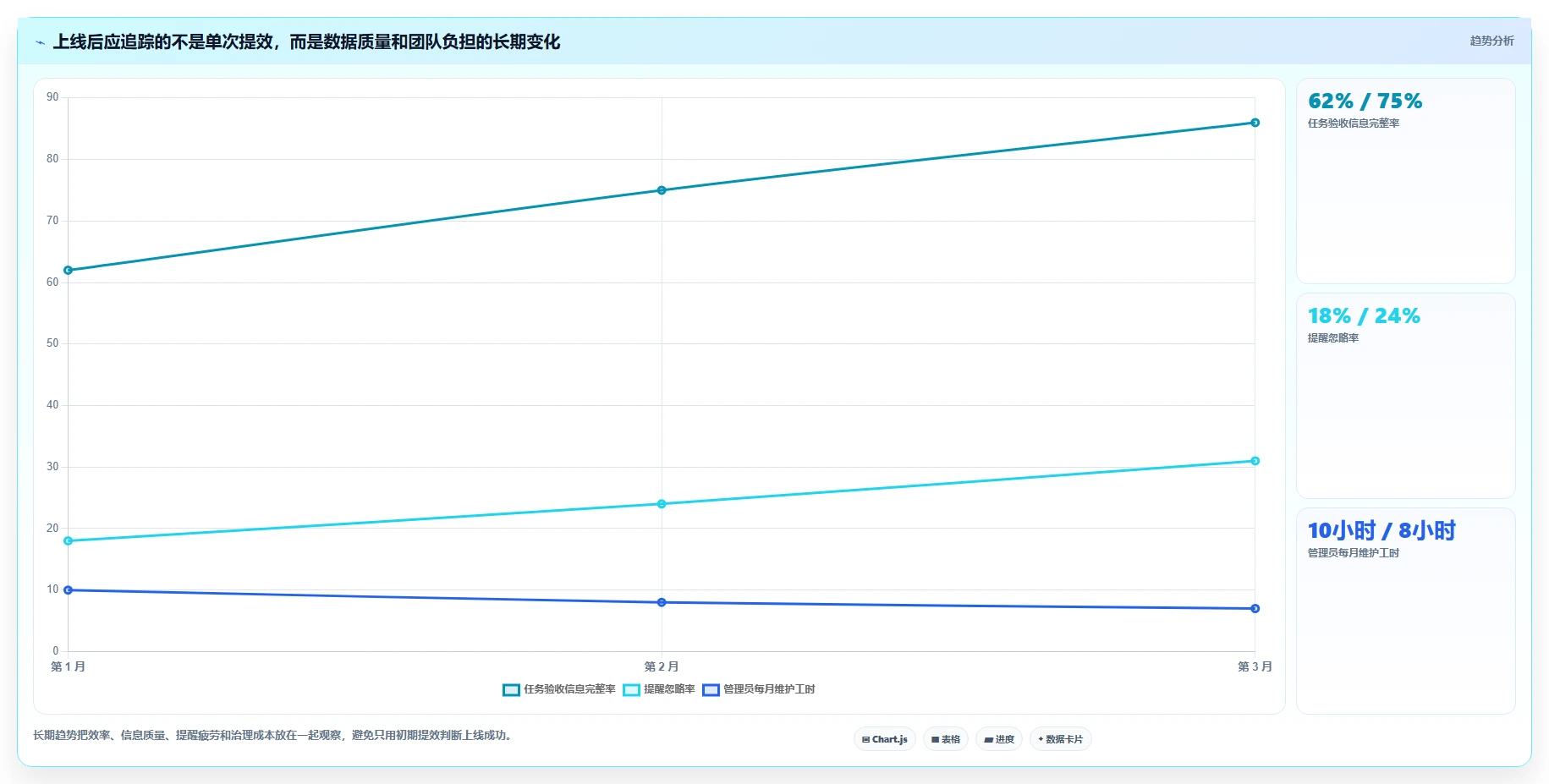
Task: Click the 90 y-axis value
Action: coord(52,97)
